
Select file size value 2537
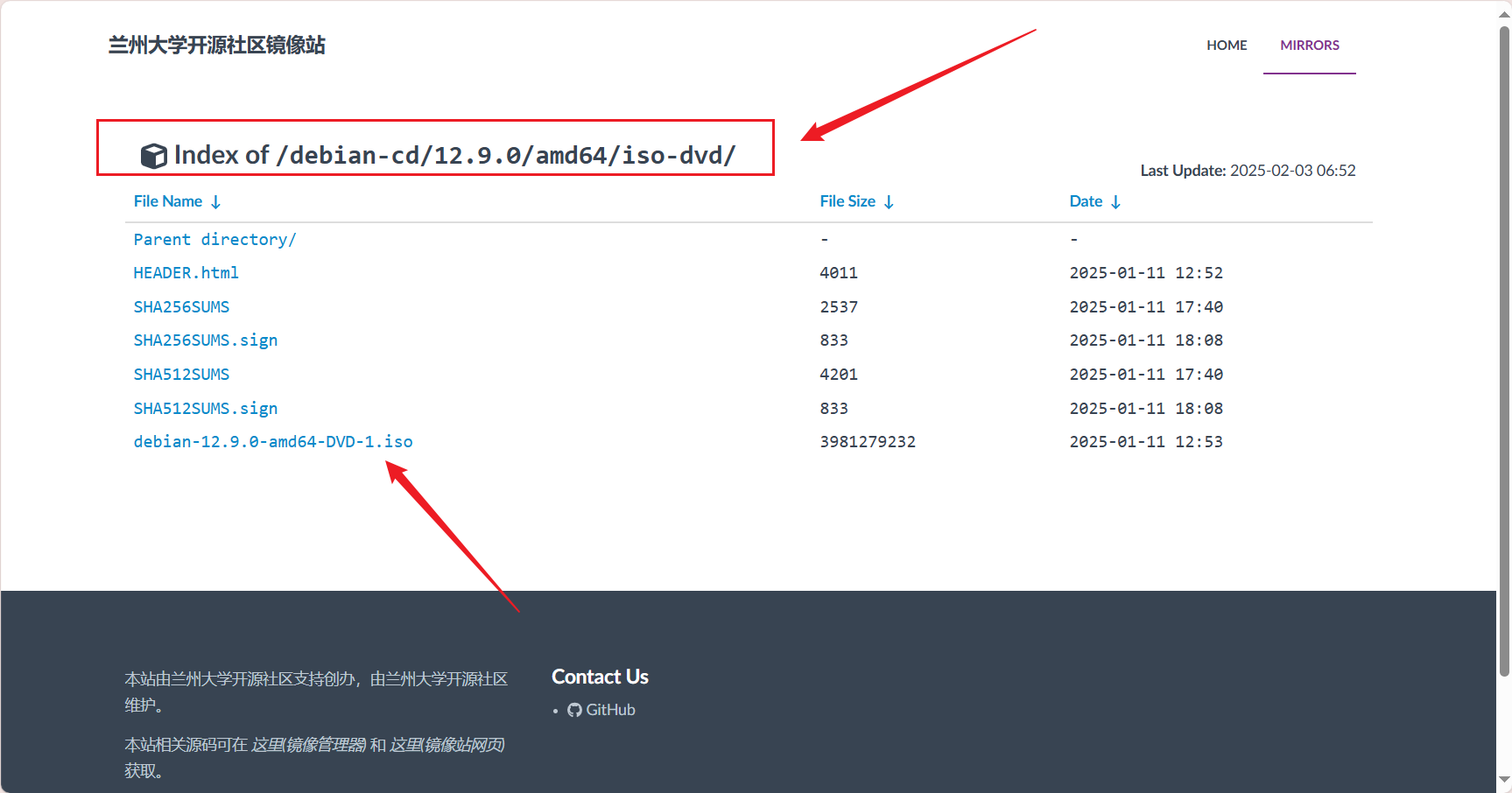[x=839, y=307]
